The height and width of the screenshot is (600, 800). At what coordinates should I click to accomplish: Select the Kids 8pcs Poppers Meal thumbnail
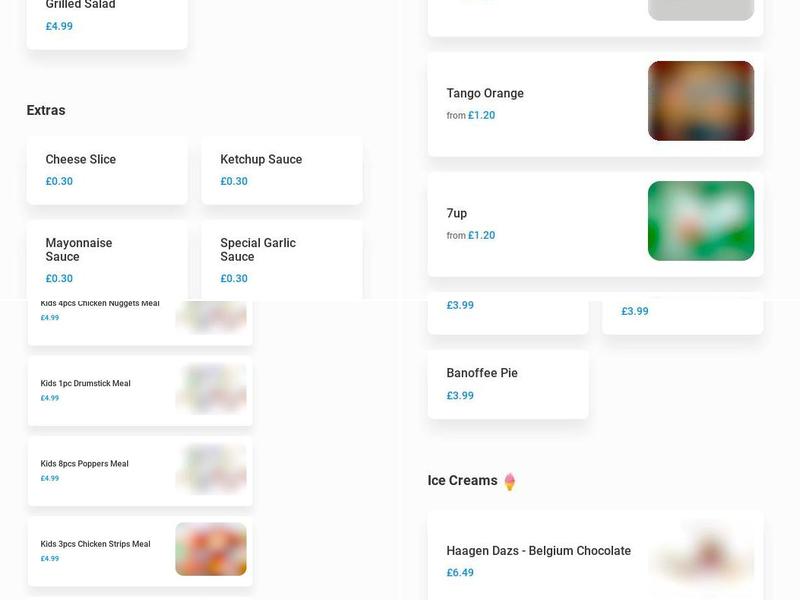(x=211, y=468)
